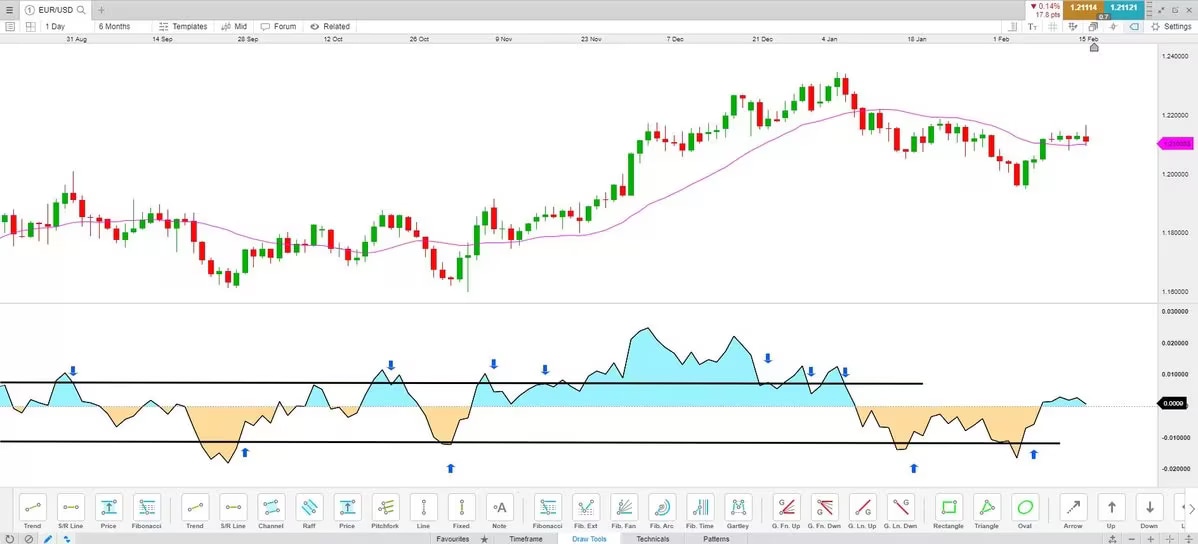Add a new chart tab with plus
Viewport: 1198px width, 544px height.
(x=101, y=10)
